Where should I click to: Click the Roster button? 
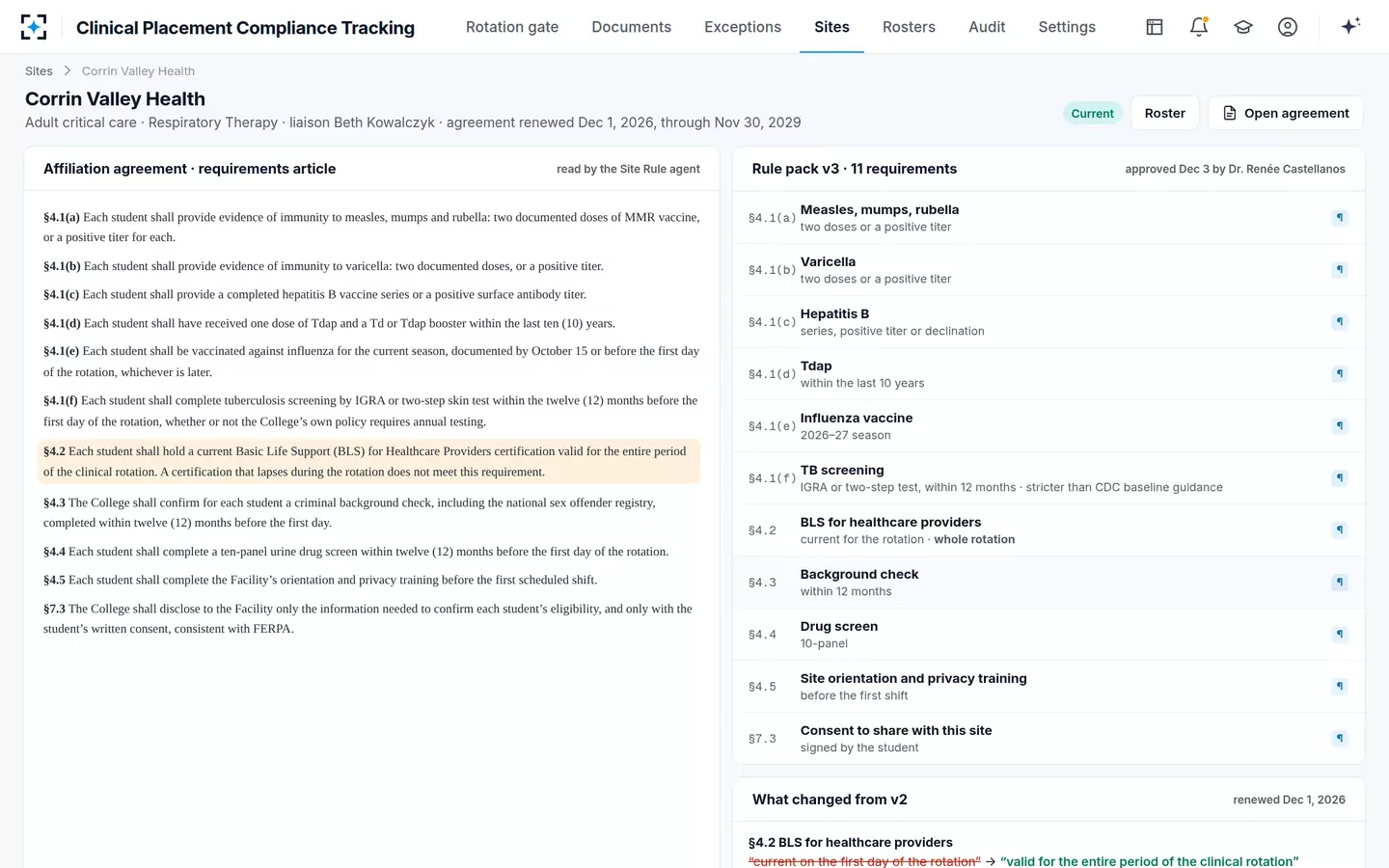tap(1165, 113)
